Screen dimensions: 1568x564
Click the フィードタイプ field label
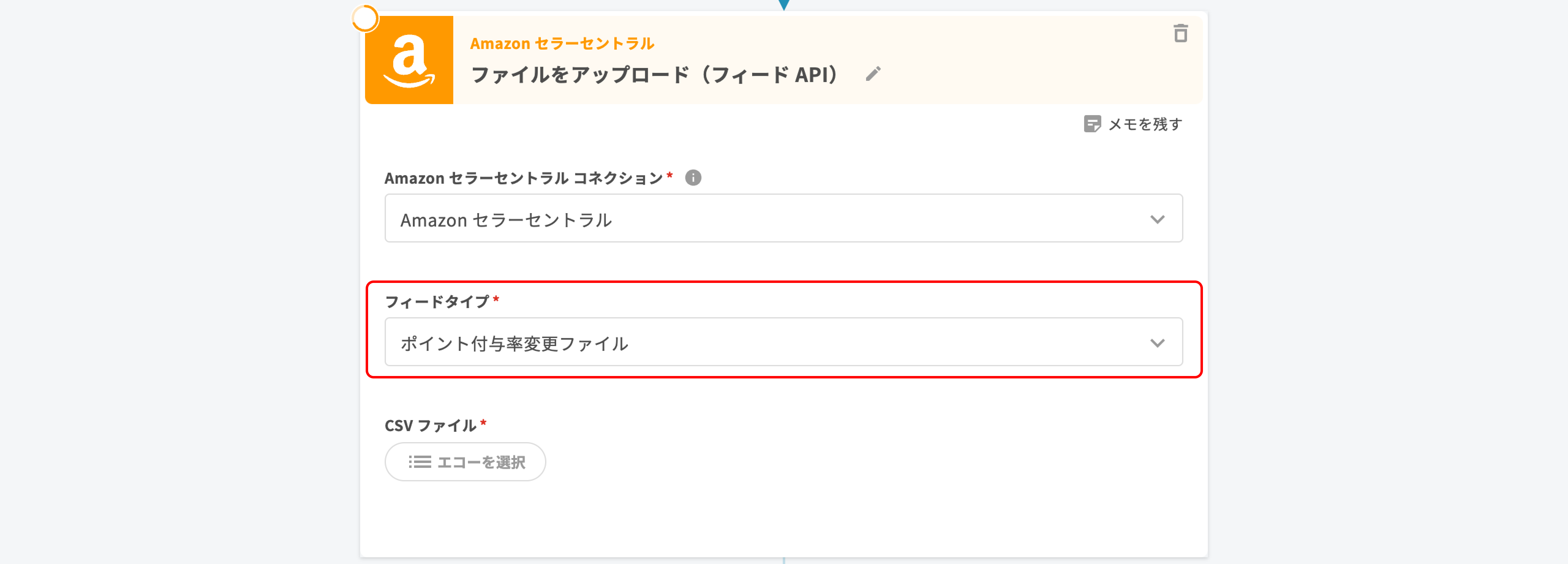tap(437, 302)
